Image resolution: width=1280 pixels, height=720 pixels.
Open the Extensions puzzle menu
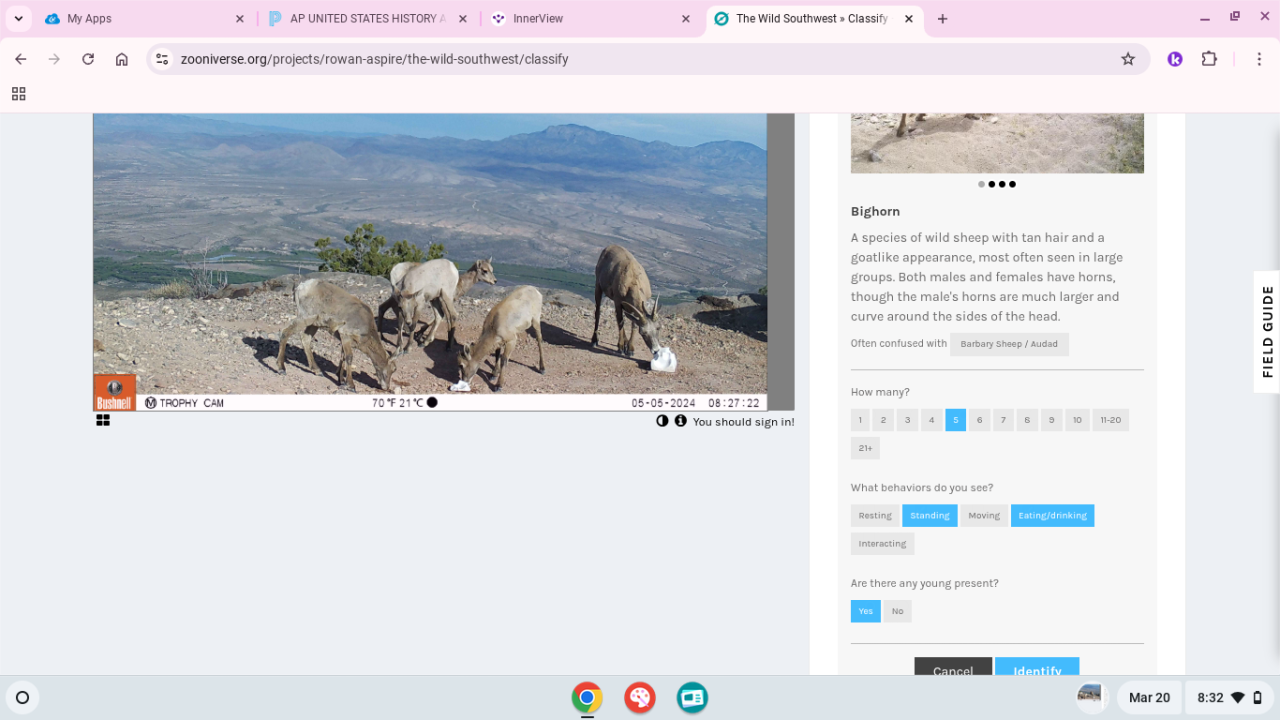point(1209,59)
